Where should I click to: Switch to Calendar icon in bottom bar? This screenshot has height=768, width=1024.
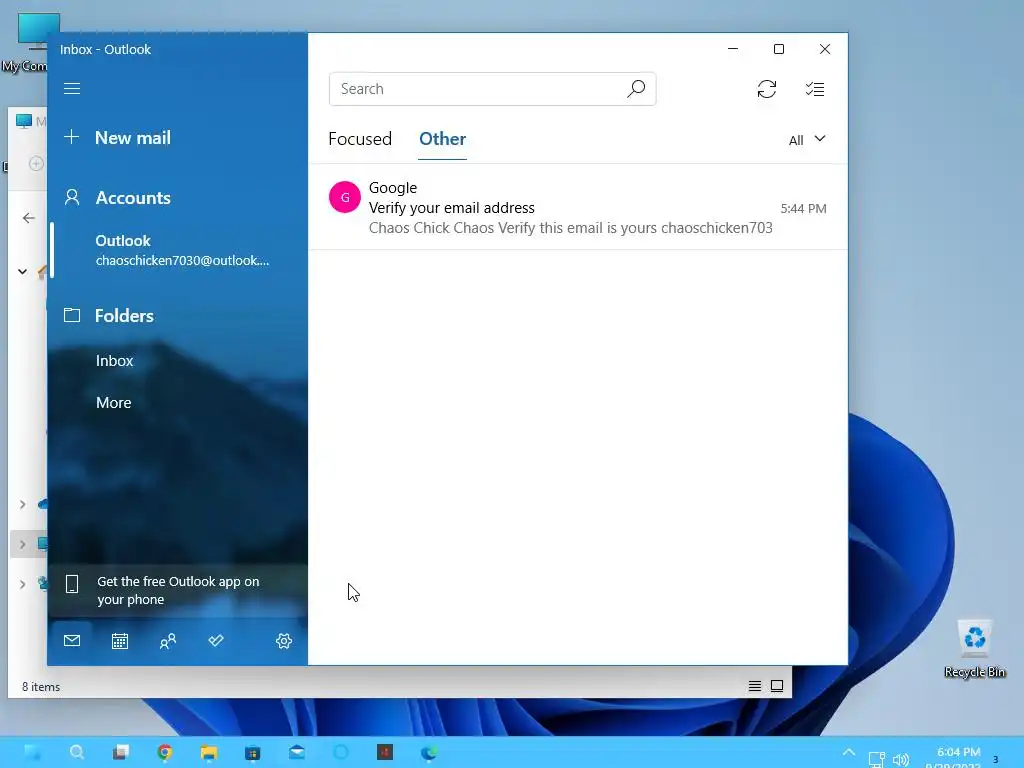tap(120, 641)
